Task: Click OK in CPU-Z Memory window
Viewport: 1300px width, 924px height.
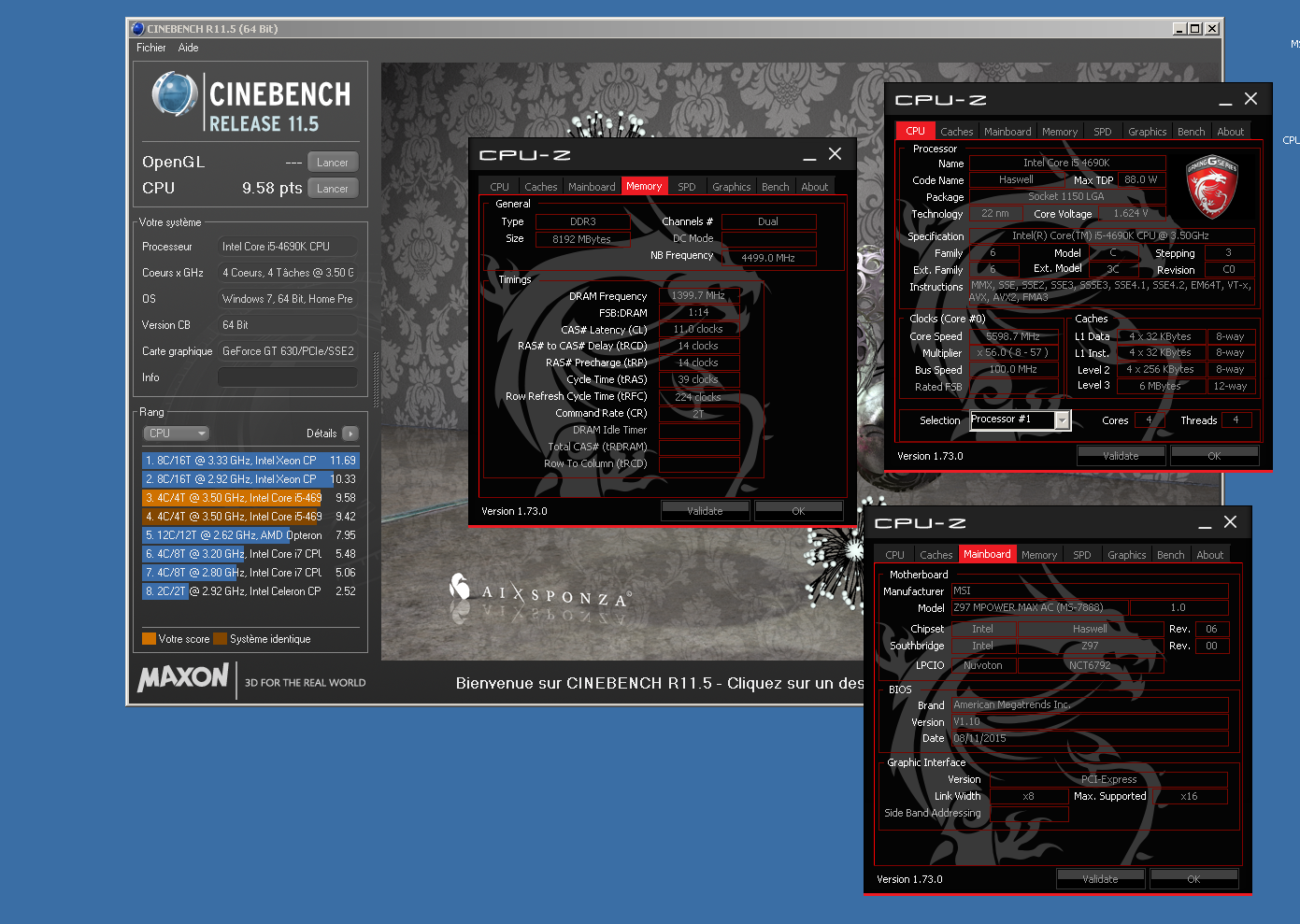Action: point(798,511)
